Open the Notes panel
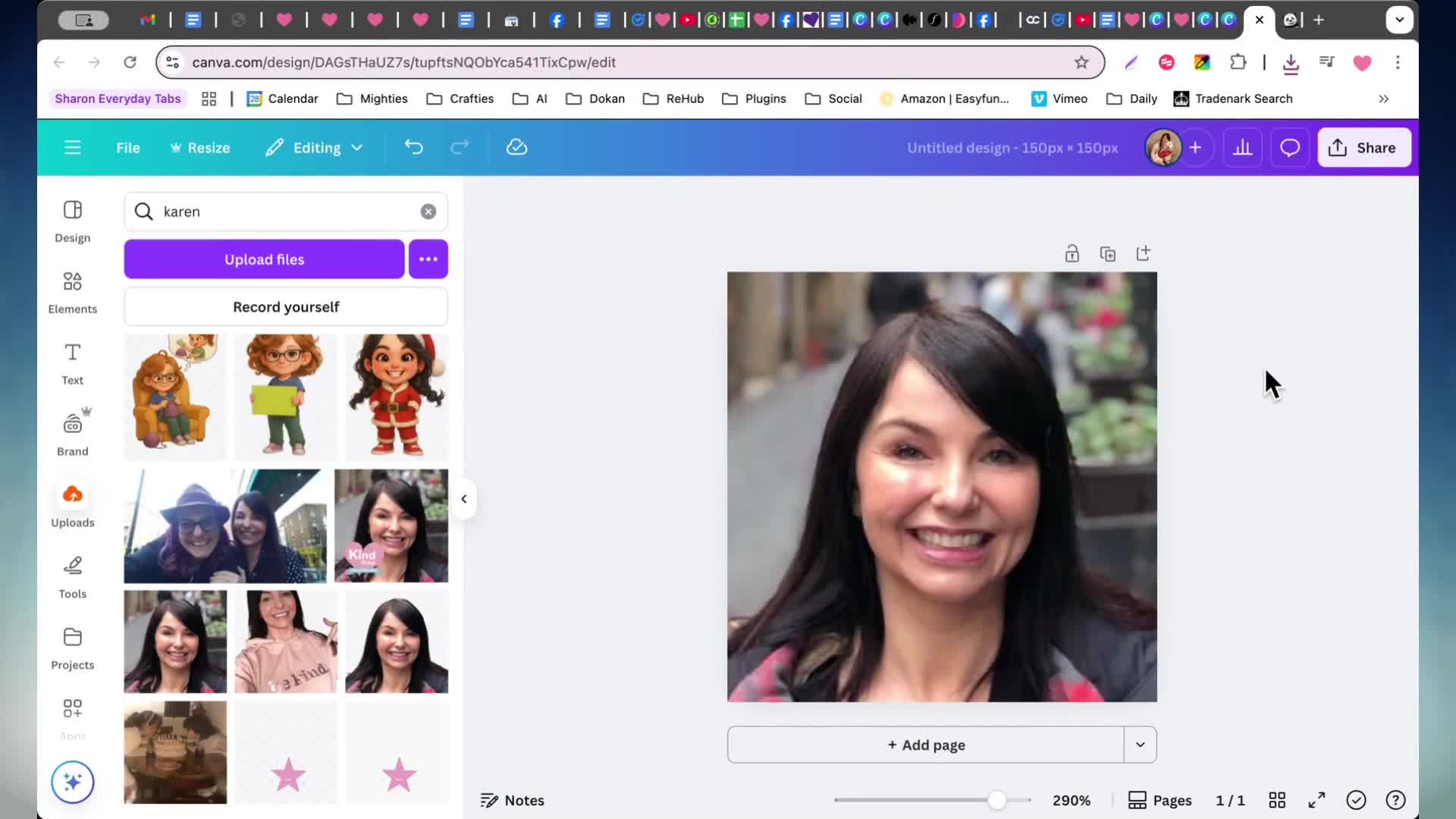Screen dimensions: 1456x819 513,800
